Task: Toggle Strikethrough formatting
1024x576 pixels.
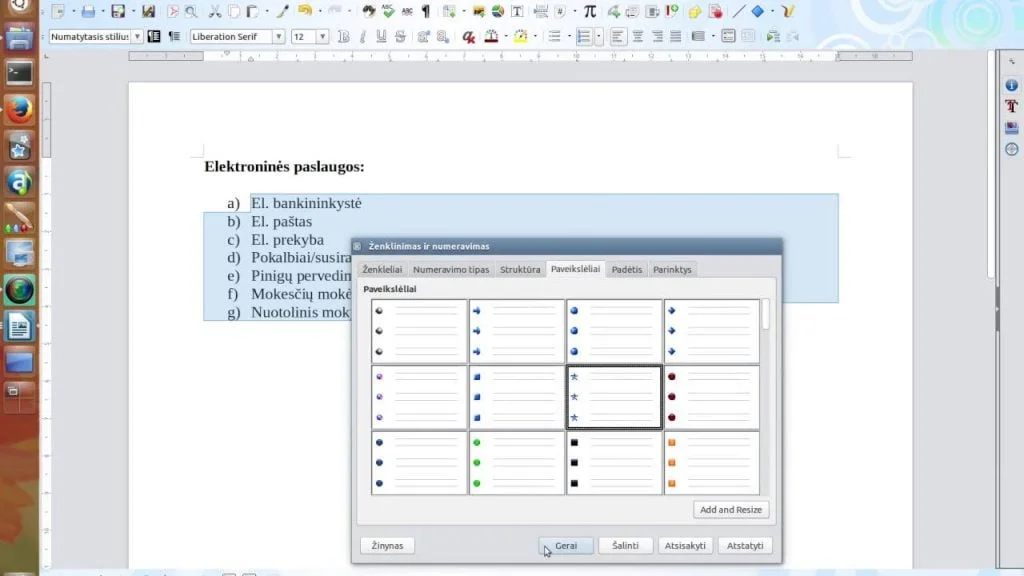Action: (x=400, y=37)
